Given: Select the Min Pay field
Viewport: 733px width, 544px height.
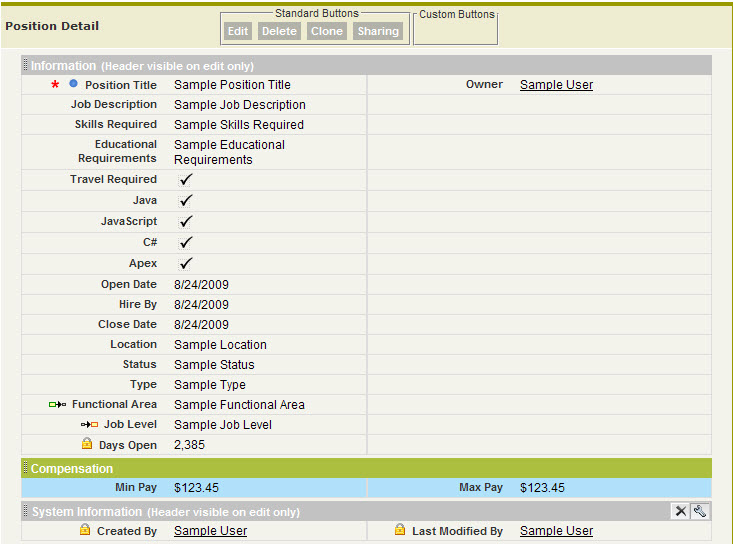Looking at the screenshot, I should 194,487.
